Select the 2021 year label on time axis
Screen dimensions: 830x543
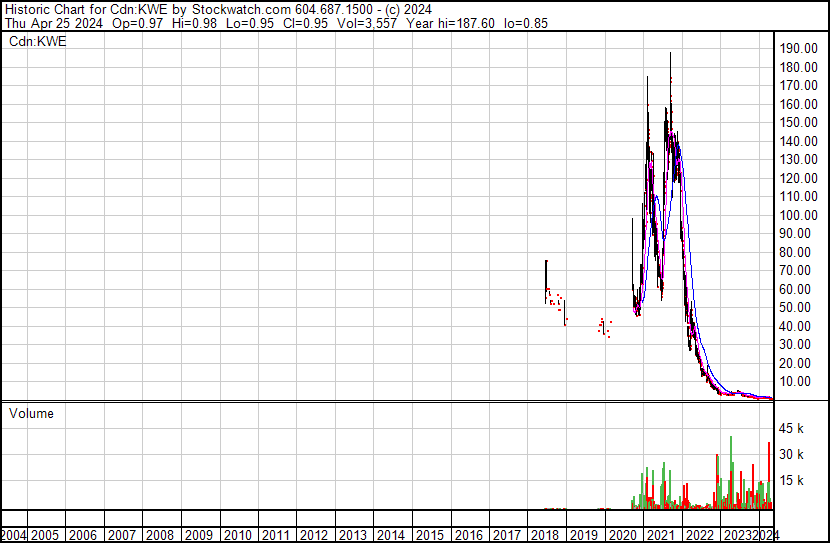pos(661,535)
